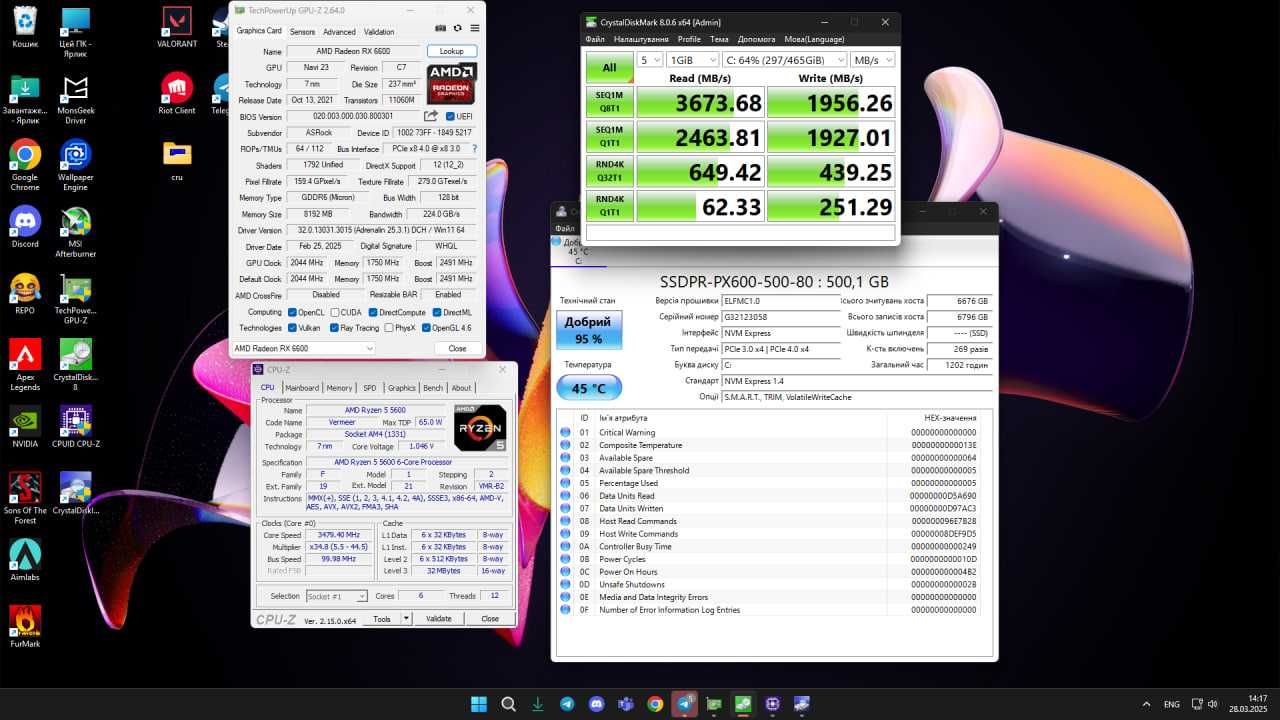Open MonsGeek Driver desktop shortcut
Image resolution: width=1280 pixels, height=720 pixels.
click(76, 99)
